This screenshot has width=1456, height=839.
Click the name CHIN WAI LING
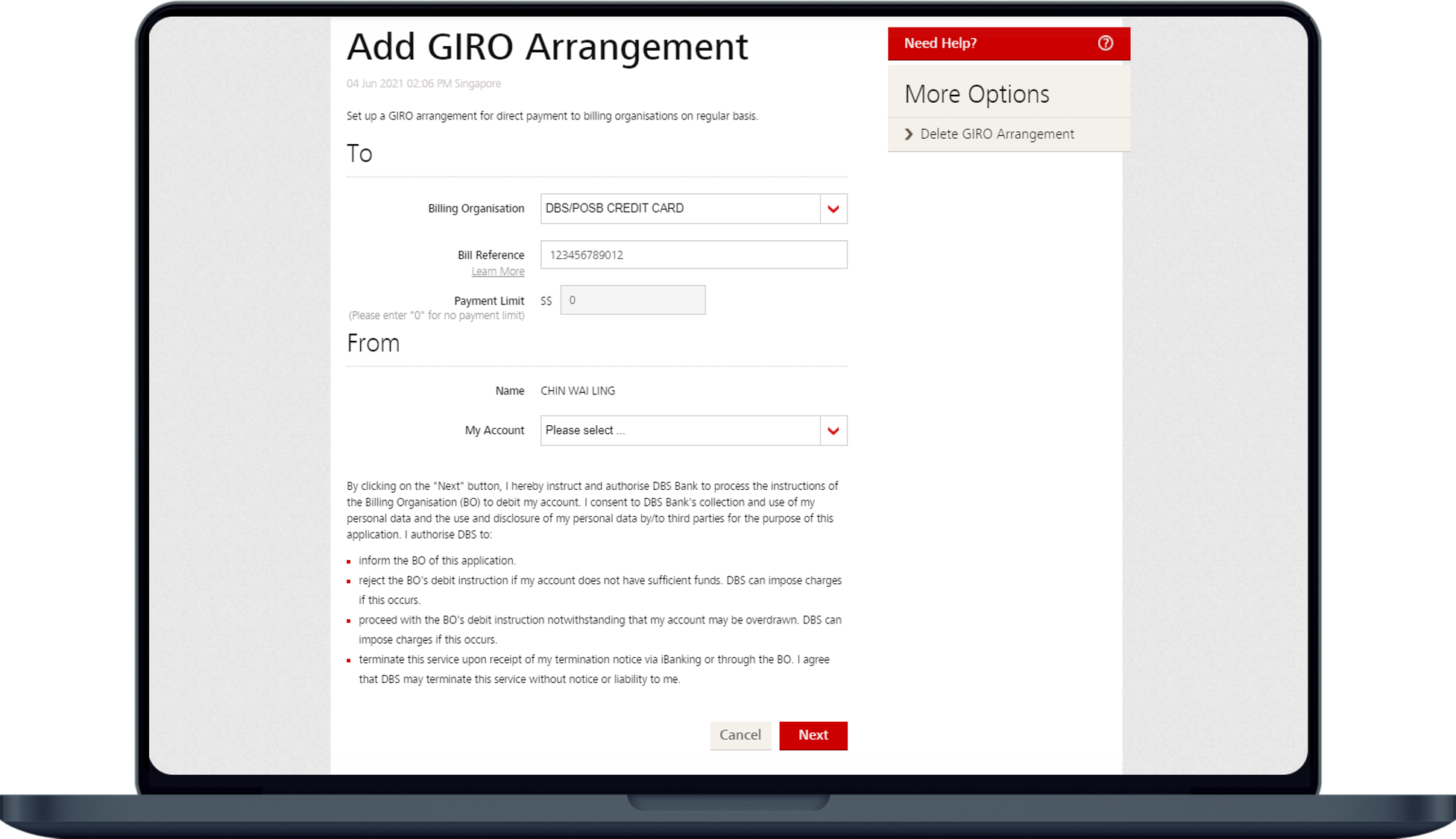coord(577,391)
